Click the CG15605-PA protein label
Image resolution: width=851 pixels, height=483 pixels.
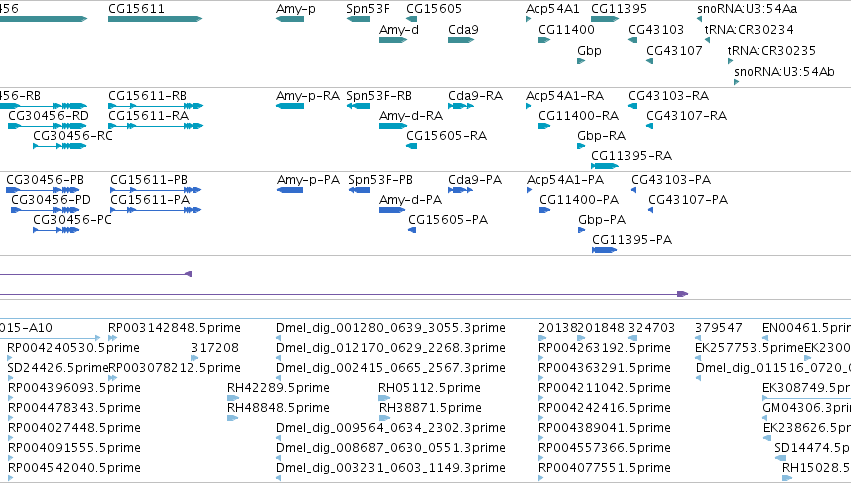coord(448,220)
